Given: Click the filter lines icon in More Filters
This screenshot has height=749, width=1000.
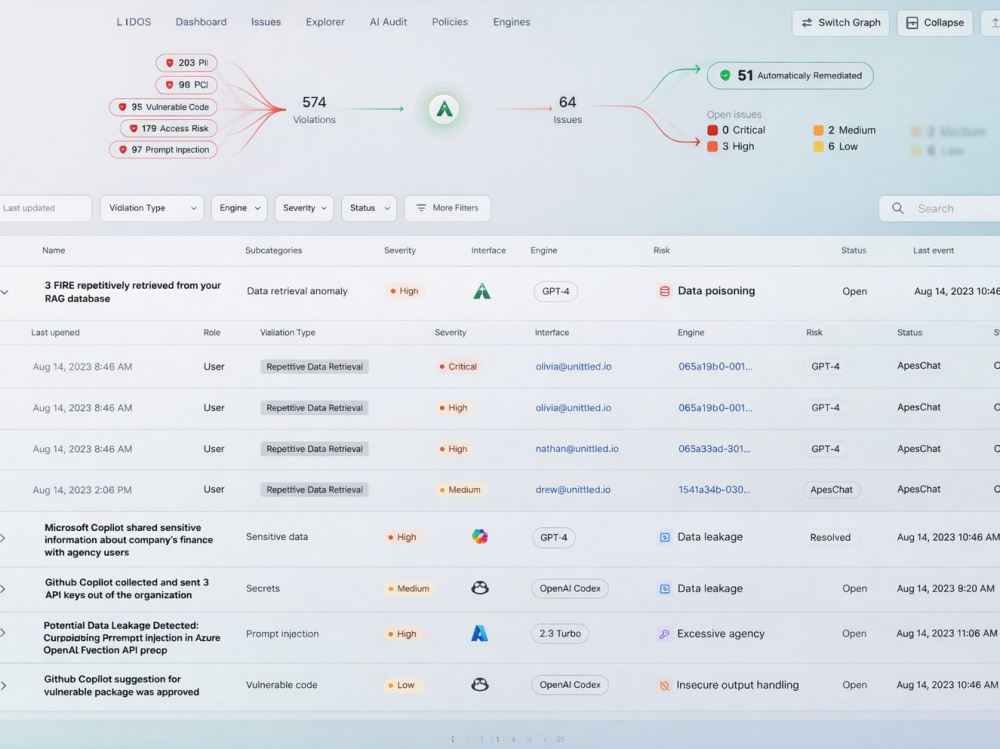Looking at the screenshot, I should click(421, 208).
